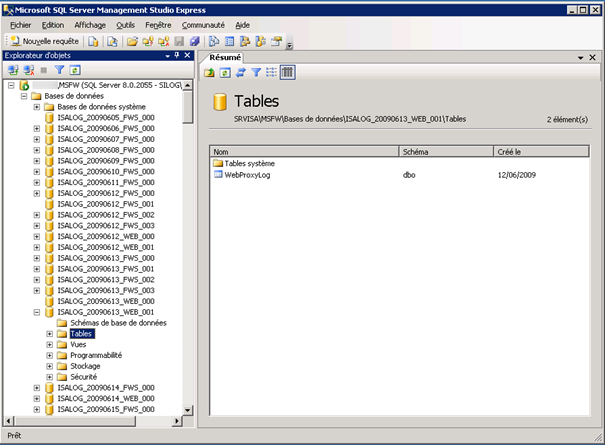Click the greyed-out floppy disk save icon

click(x=179, y=41)
